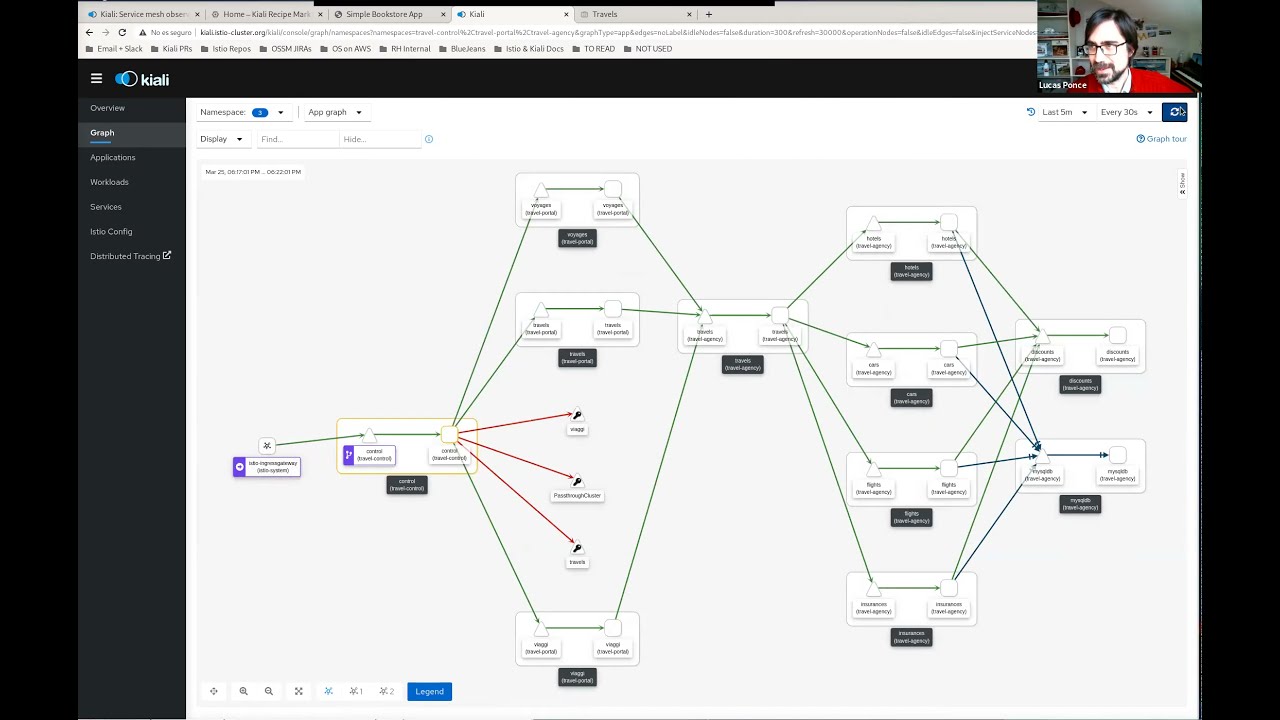The image size is (1280, 720).
Task: Select Graph in the sidebar
Action: pyautogui.click(x=102, y=133)
